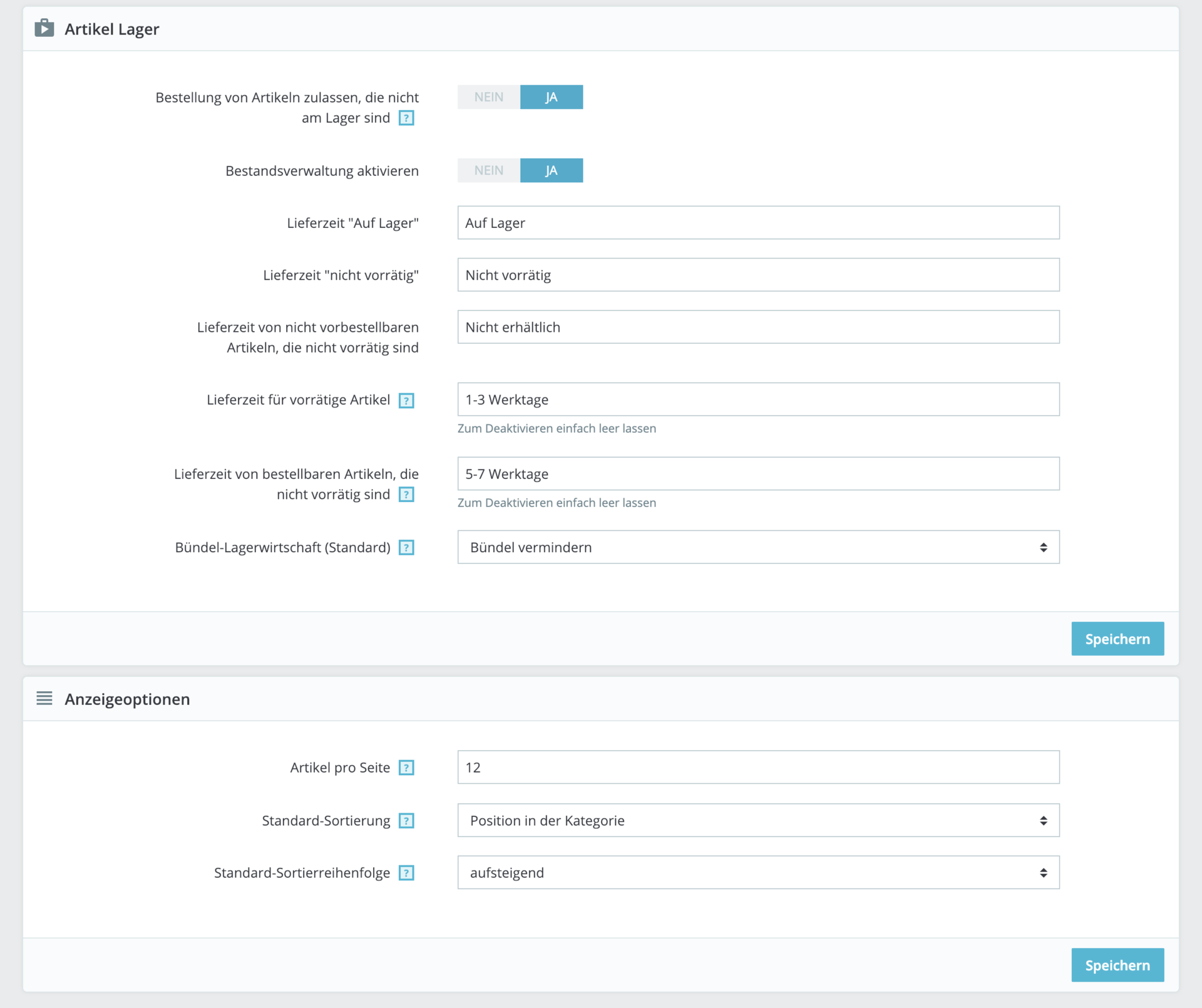Click help icon beside Standard-Sortierreihenfolge

point(406,873)
